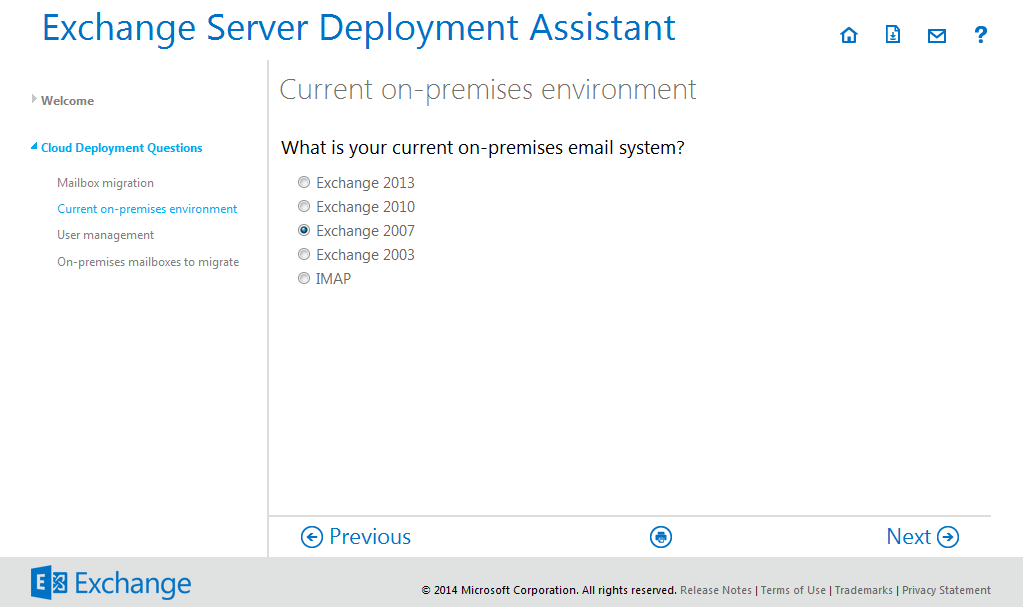
Task: Click the print icon in navigation bar
Action: [661, 537]
